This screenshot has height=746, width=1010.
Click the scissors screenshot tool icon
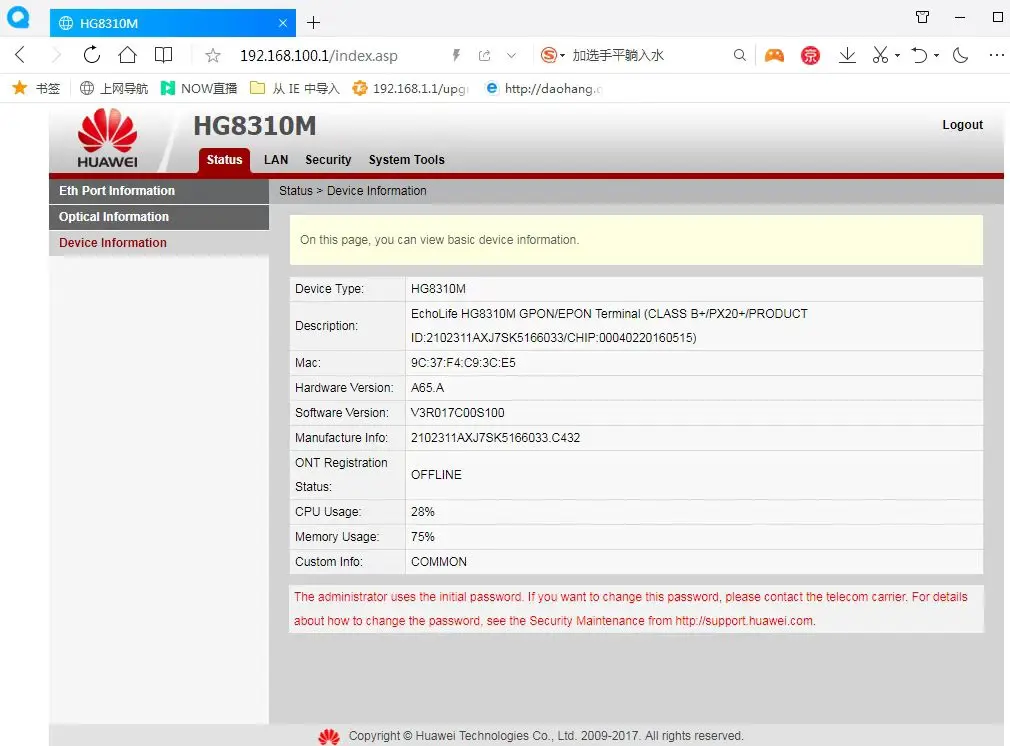[881, 55]
